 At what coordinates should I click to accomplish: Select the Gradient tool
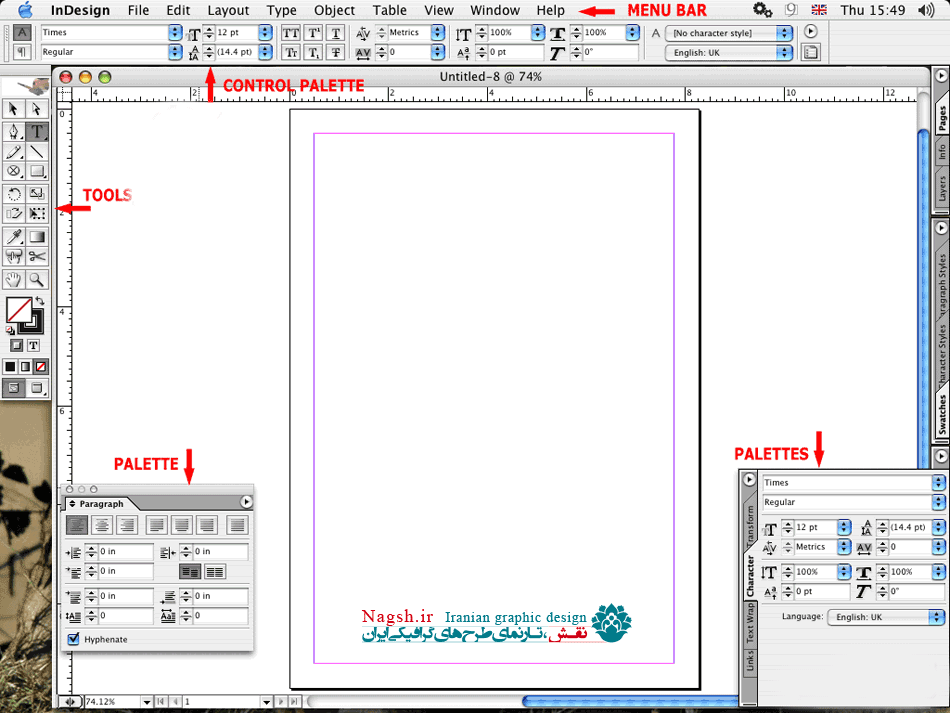(x=36, y=236)
